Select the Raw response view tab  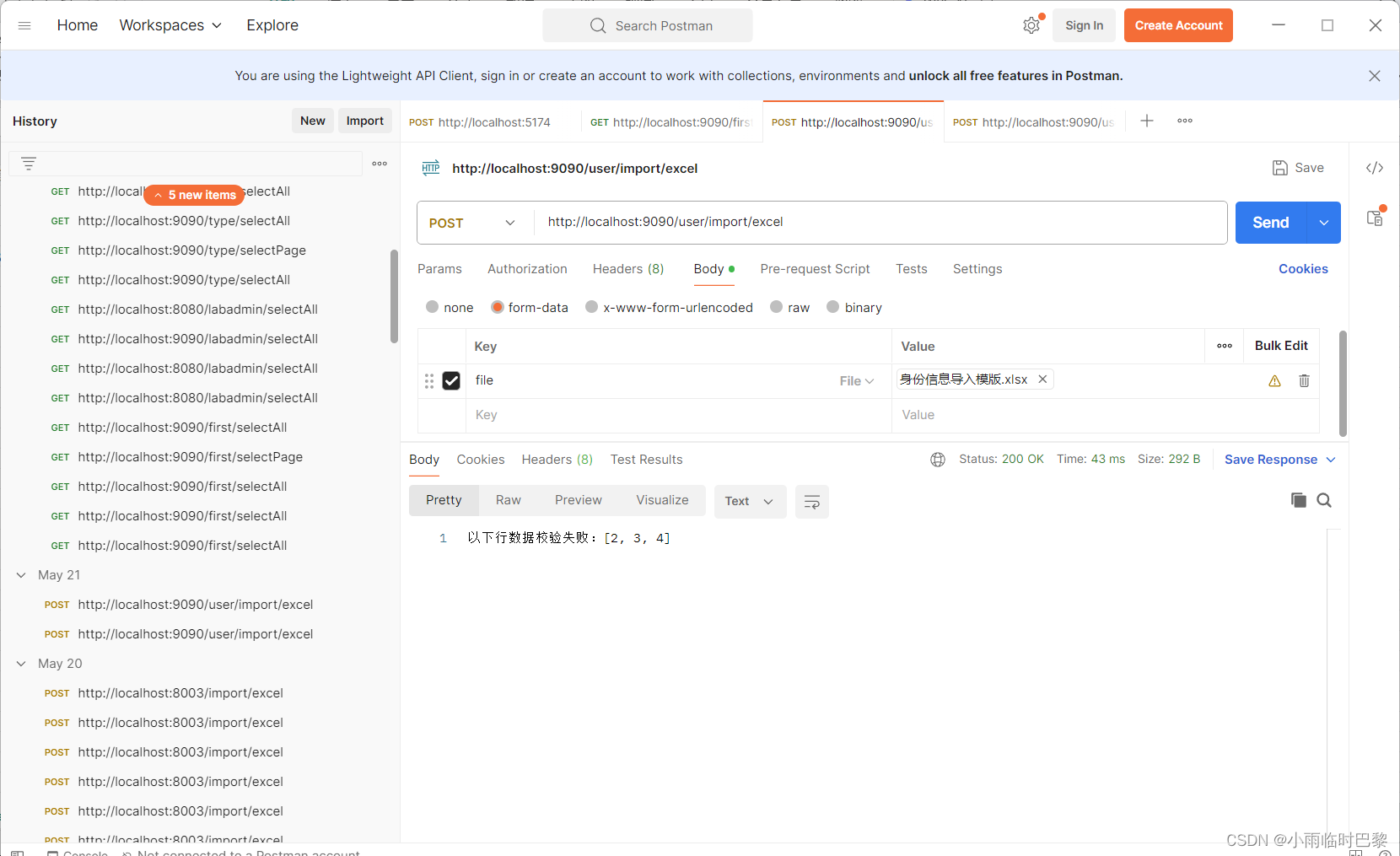(508, 499)
